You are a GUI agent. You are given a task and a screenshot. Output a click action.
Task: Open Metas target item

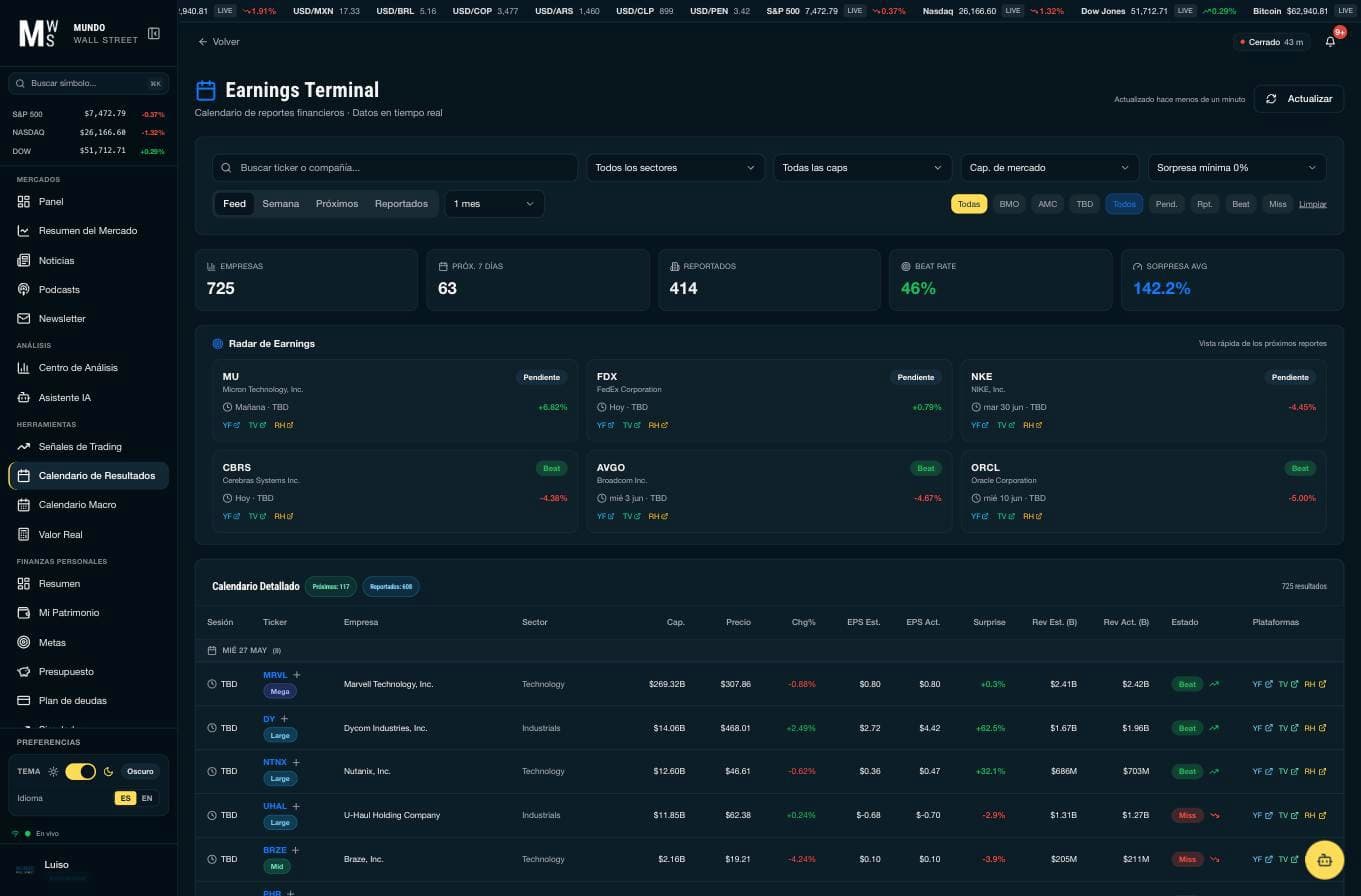88,642
